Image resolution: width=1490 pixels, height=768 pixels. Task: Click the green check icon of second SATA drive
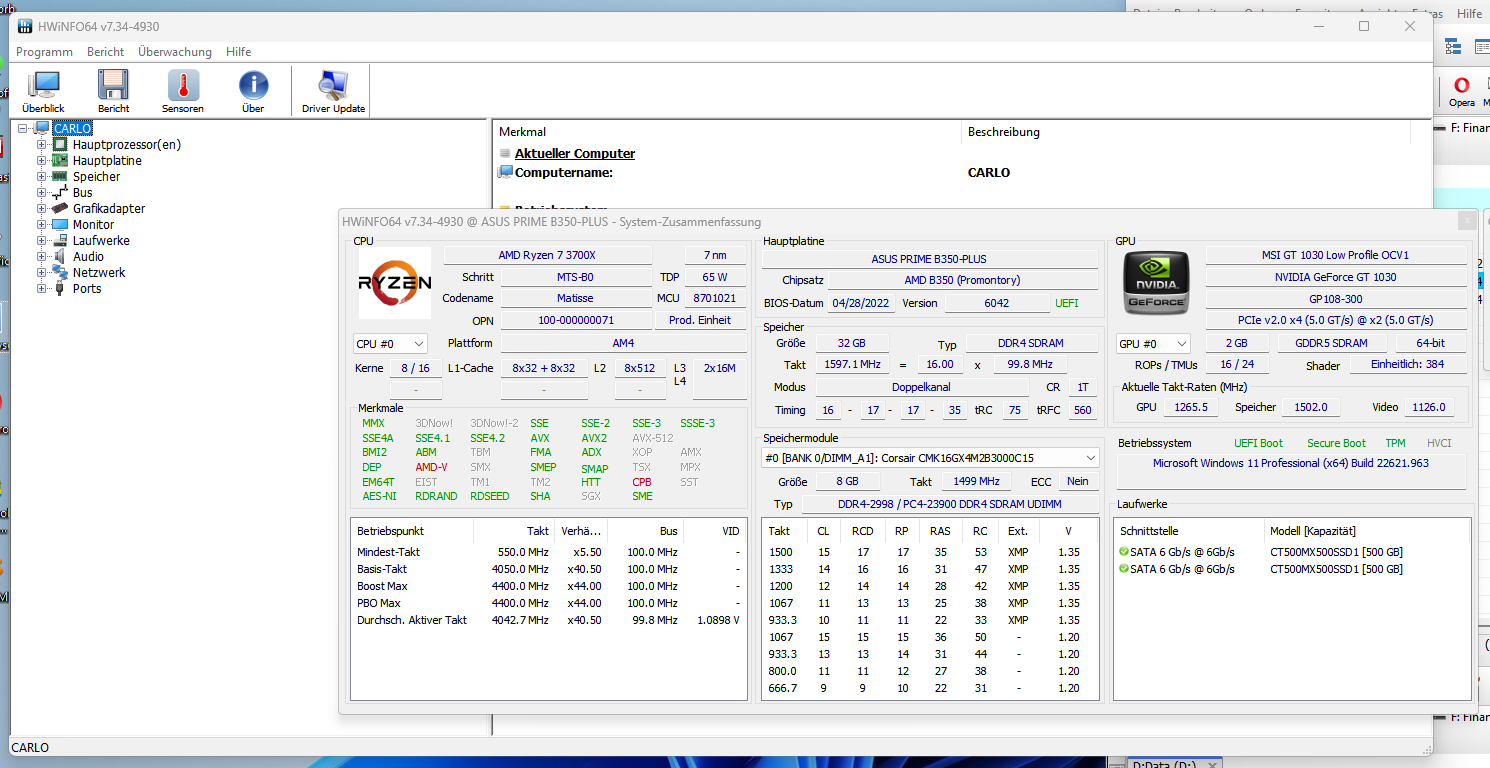[1124, 569]
